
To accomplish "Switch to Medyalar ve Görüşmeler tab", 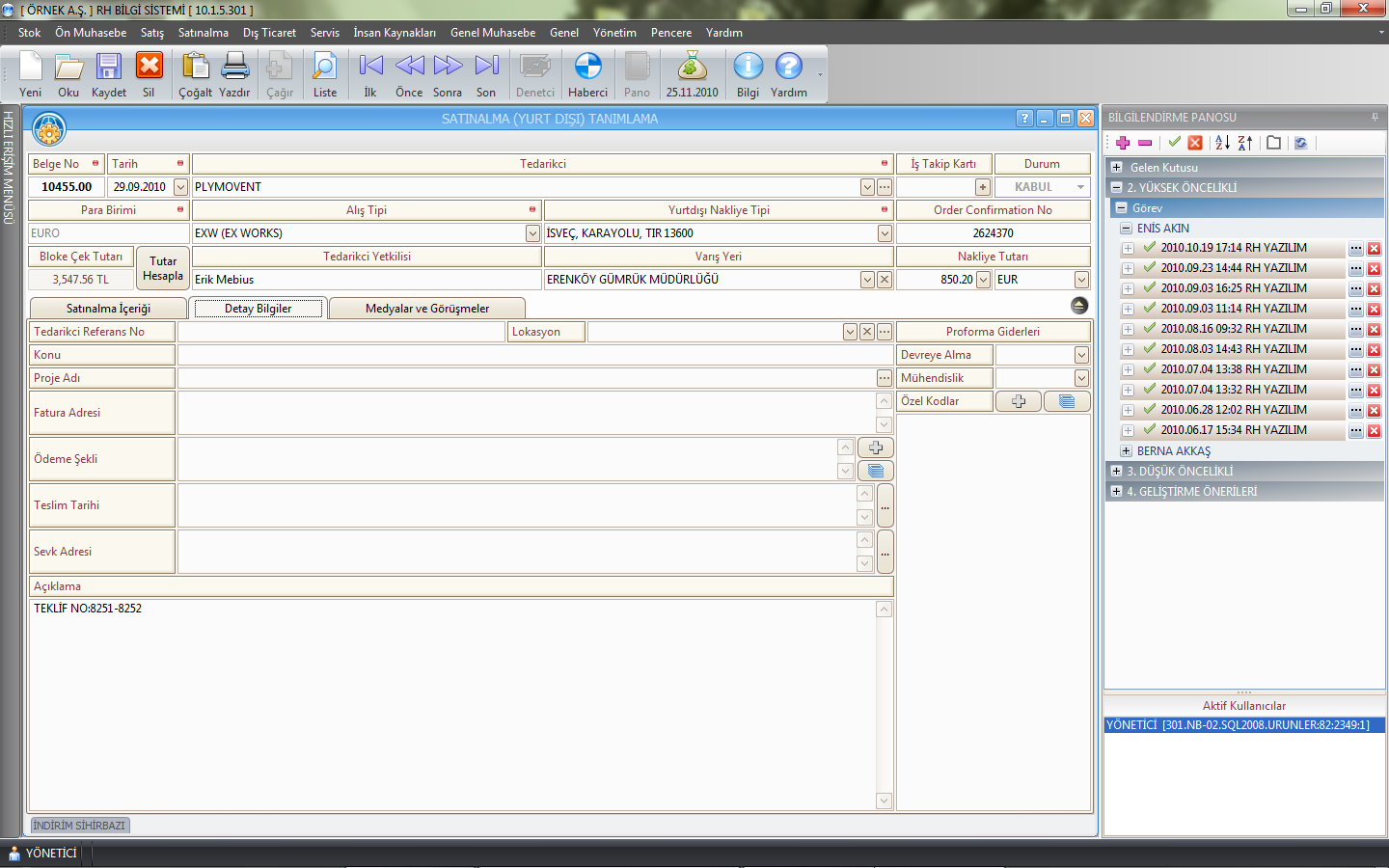I will click(426, 309).
